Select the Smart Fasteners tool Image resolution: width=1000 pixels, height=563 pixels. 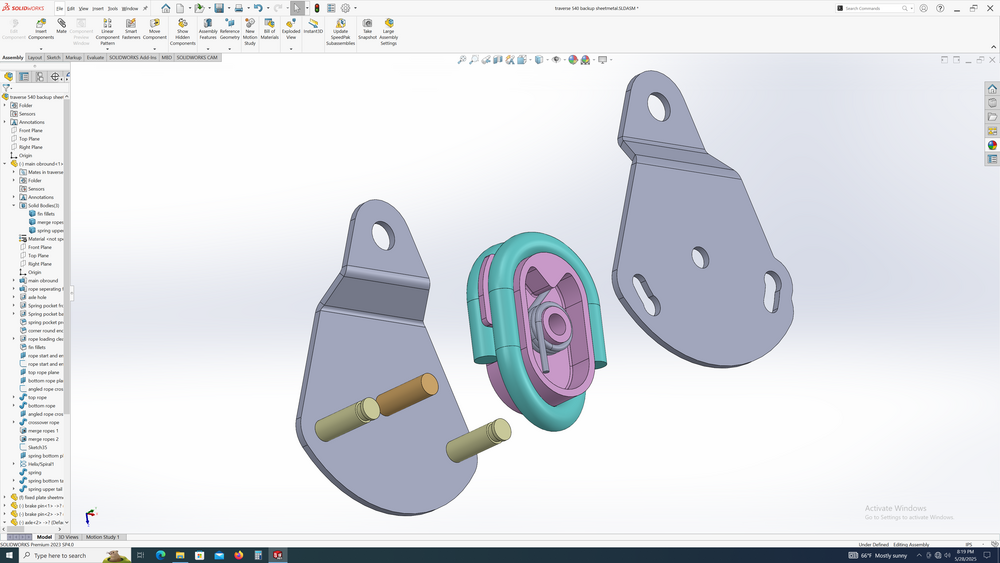131,27
